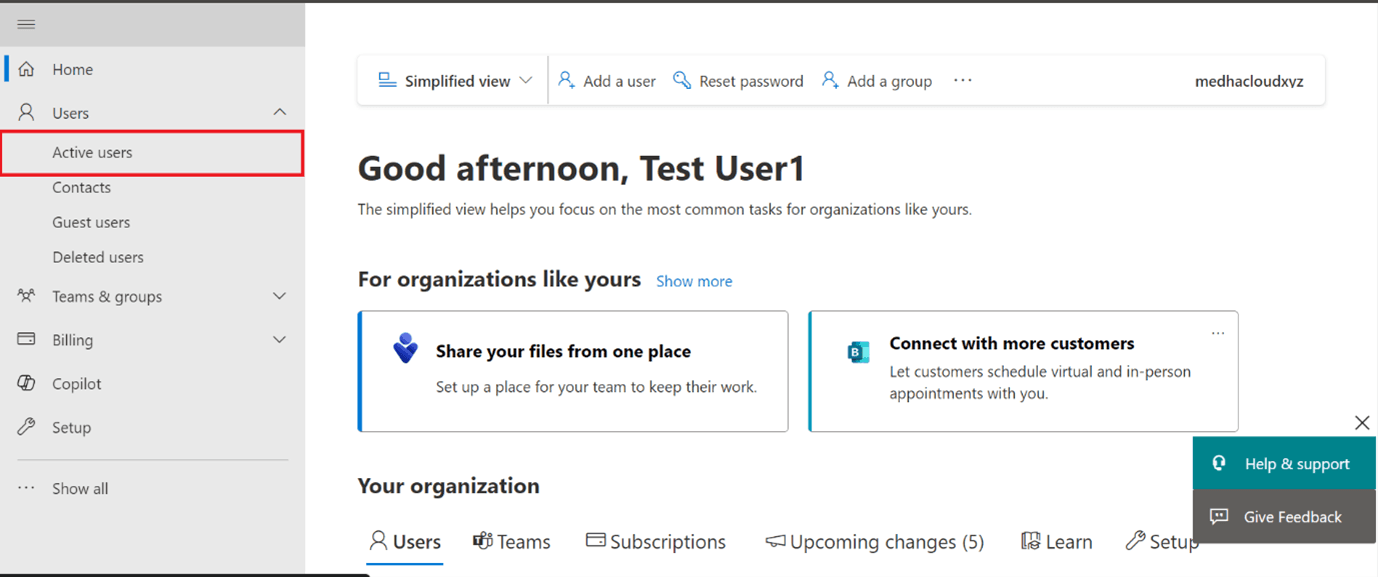Switch to the Teams tab
This screenshot has width=1378, height=577.
512,541
